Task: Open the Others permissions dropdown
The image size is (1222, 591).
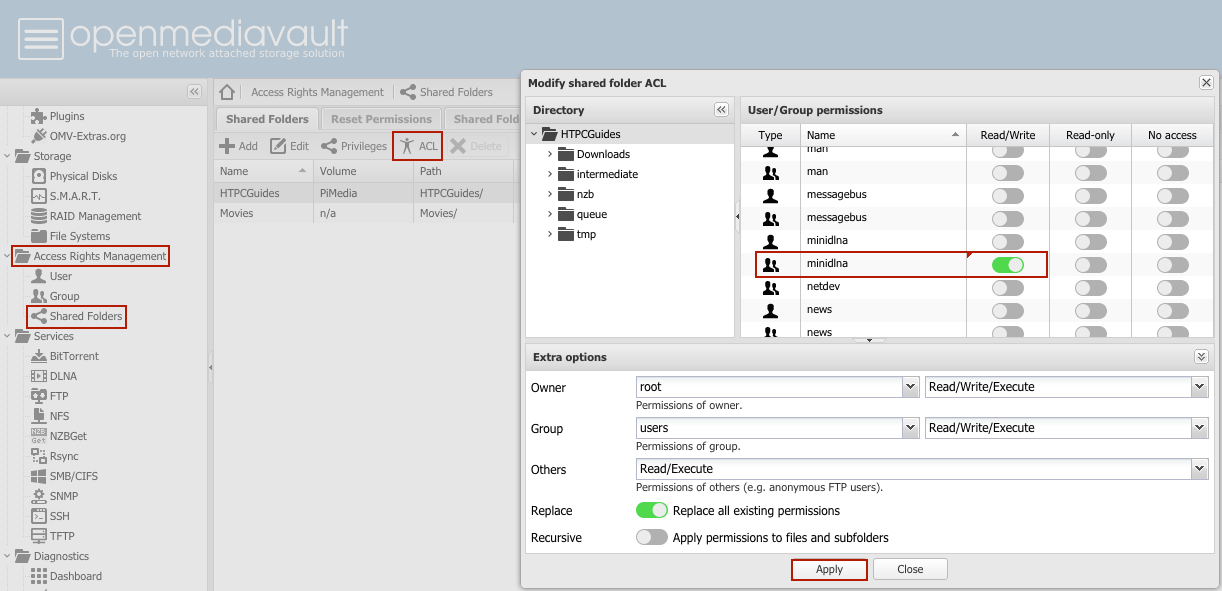Action: click(1200, 469)
